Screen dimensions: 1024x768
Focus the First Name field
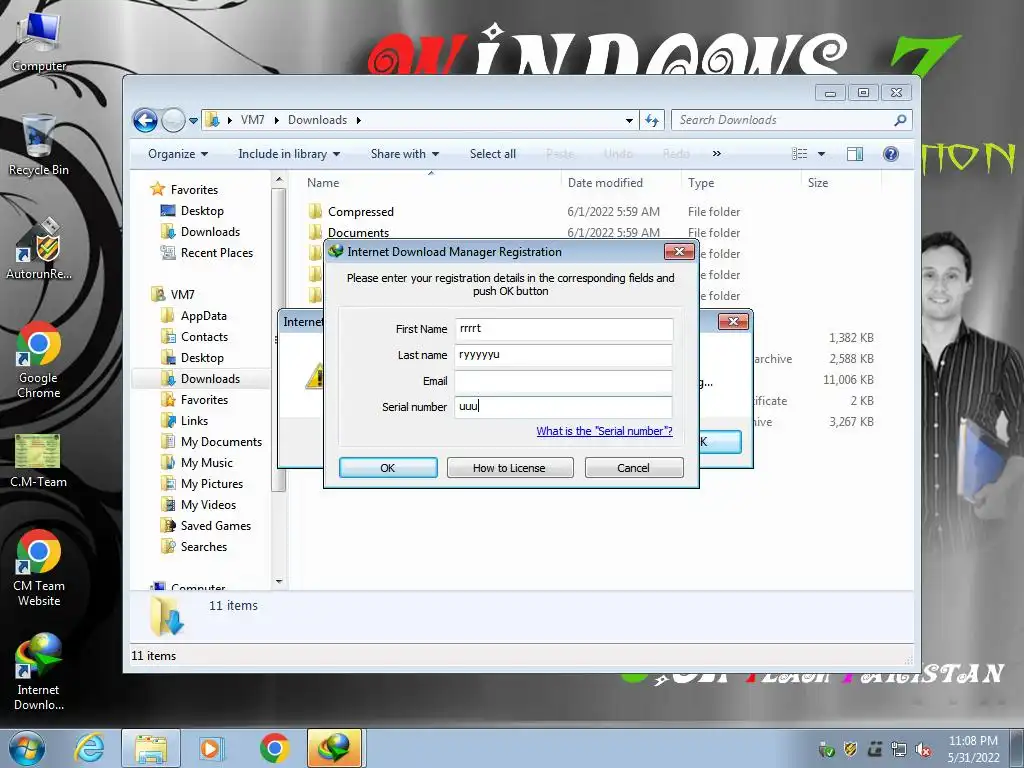click(564, 328)
